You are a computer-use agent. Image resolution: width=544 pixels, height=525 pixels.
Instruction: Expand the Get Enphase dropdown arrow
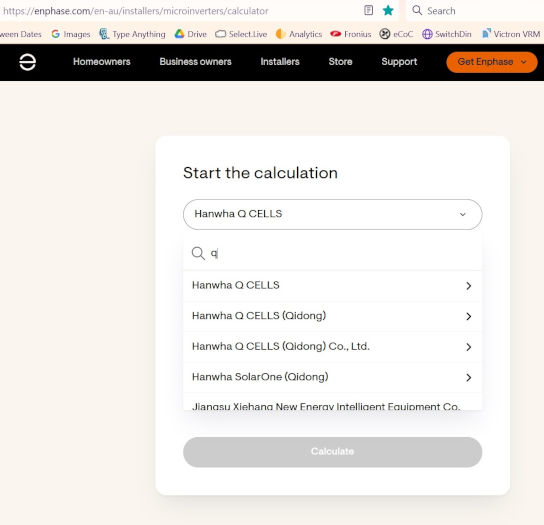524,62
